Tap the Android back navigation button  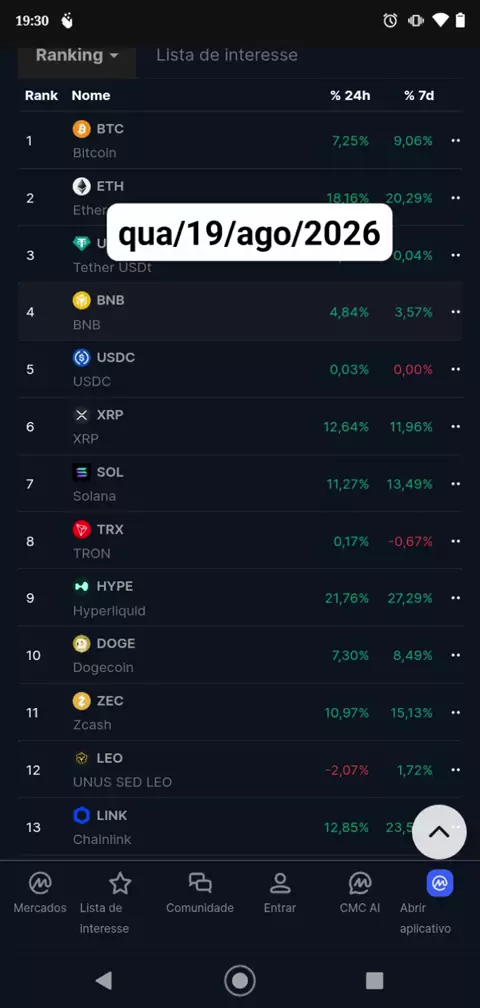103,980
